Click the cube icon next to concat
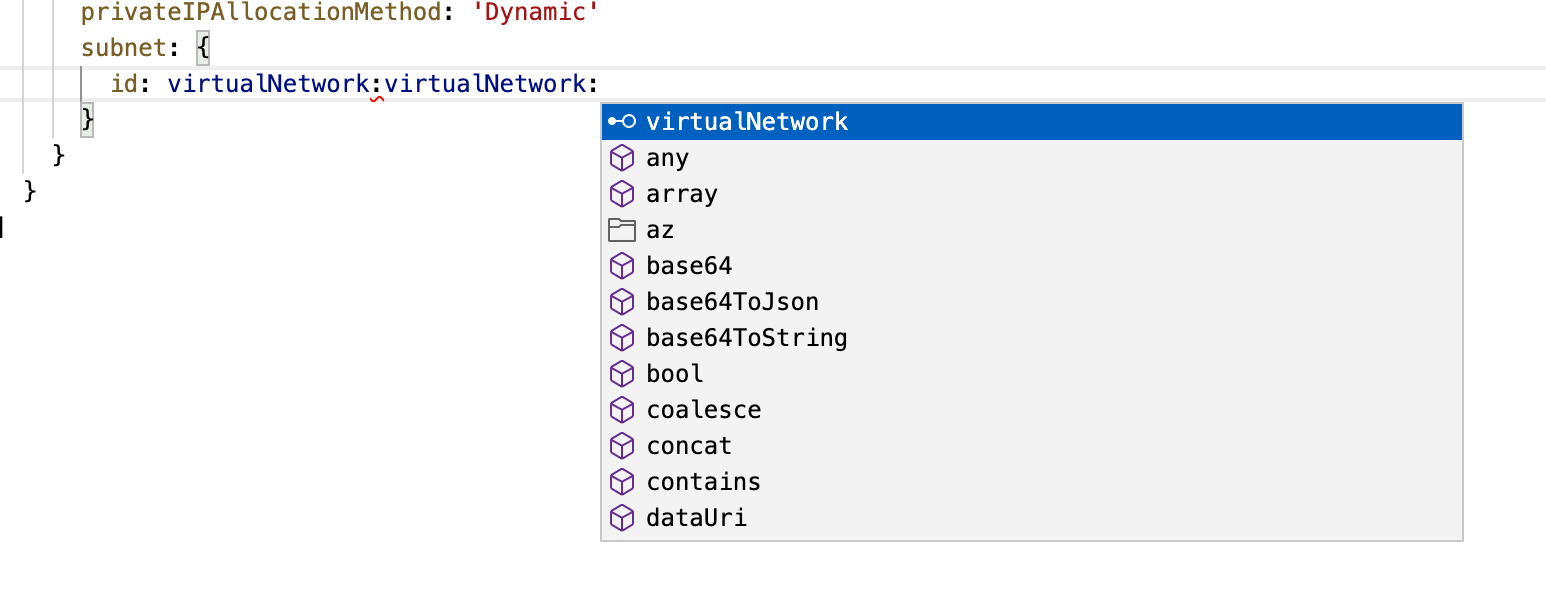 click(622, 445)
